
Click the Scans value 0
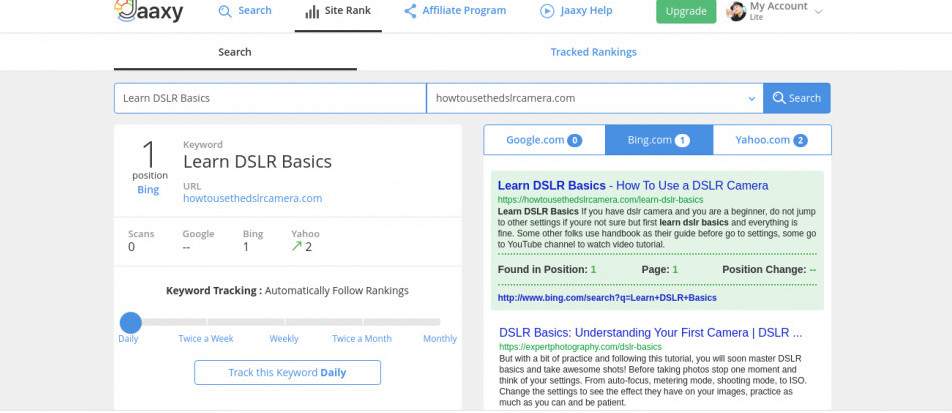pos(131,247)
